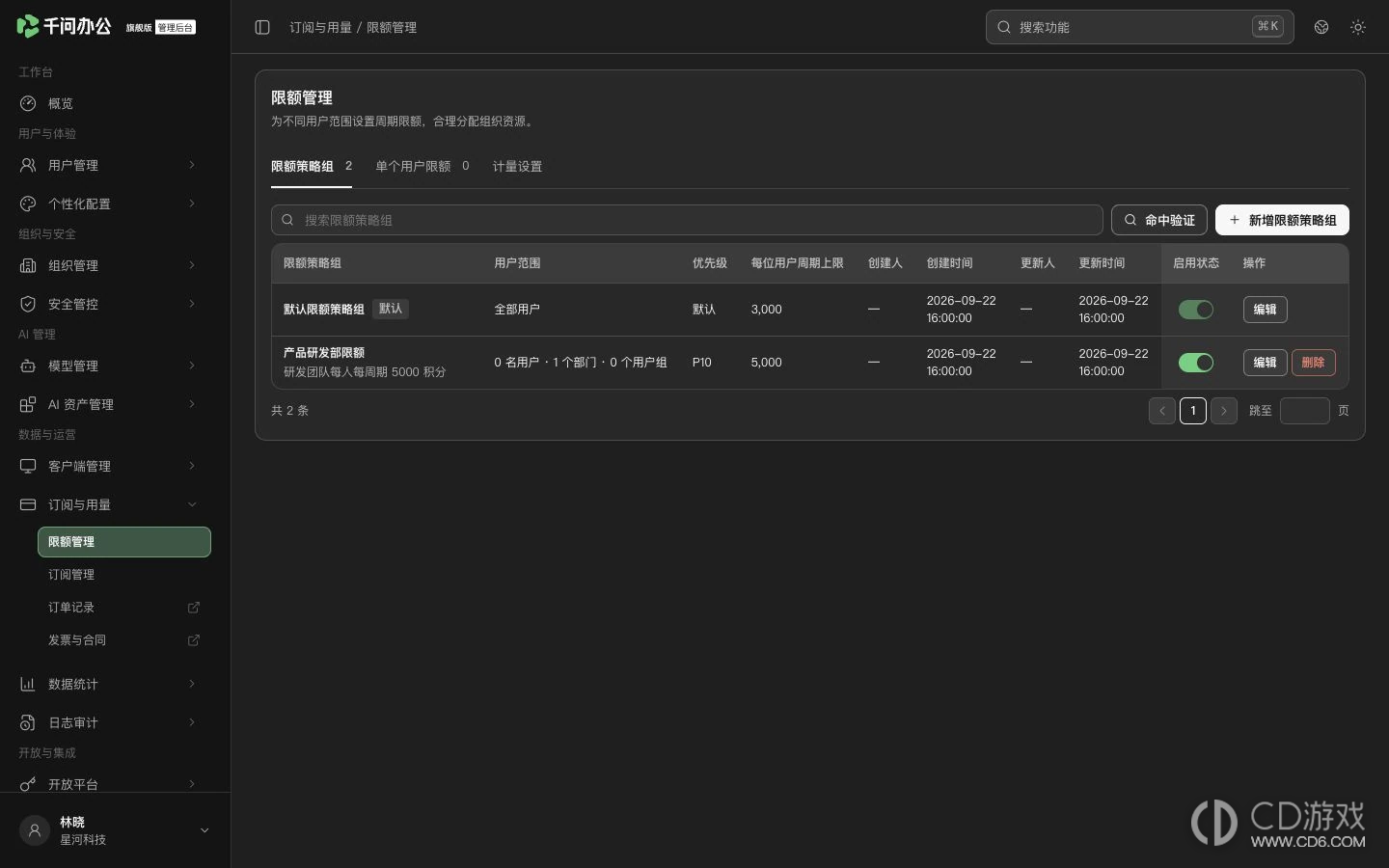This screenshot has height=868, width=1389.
Task: Disable the 产品研发部限额 enable switch
Action: pyautogui.click(x=1196, y=363)
